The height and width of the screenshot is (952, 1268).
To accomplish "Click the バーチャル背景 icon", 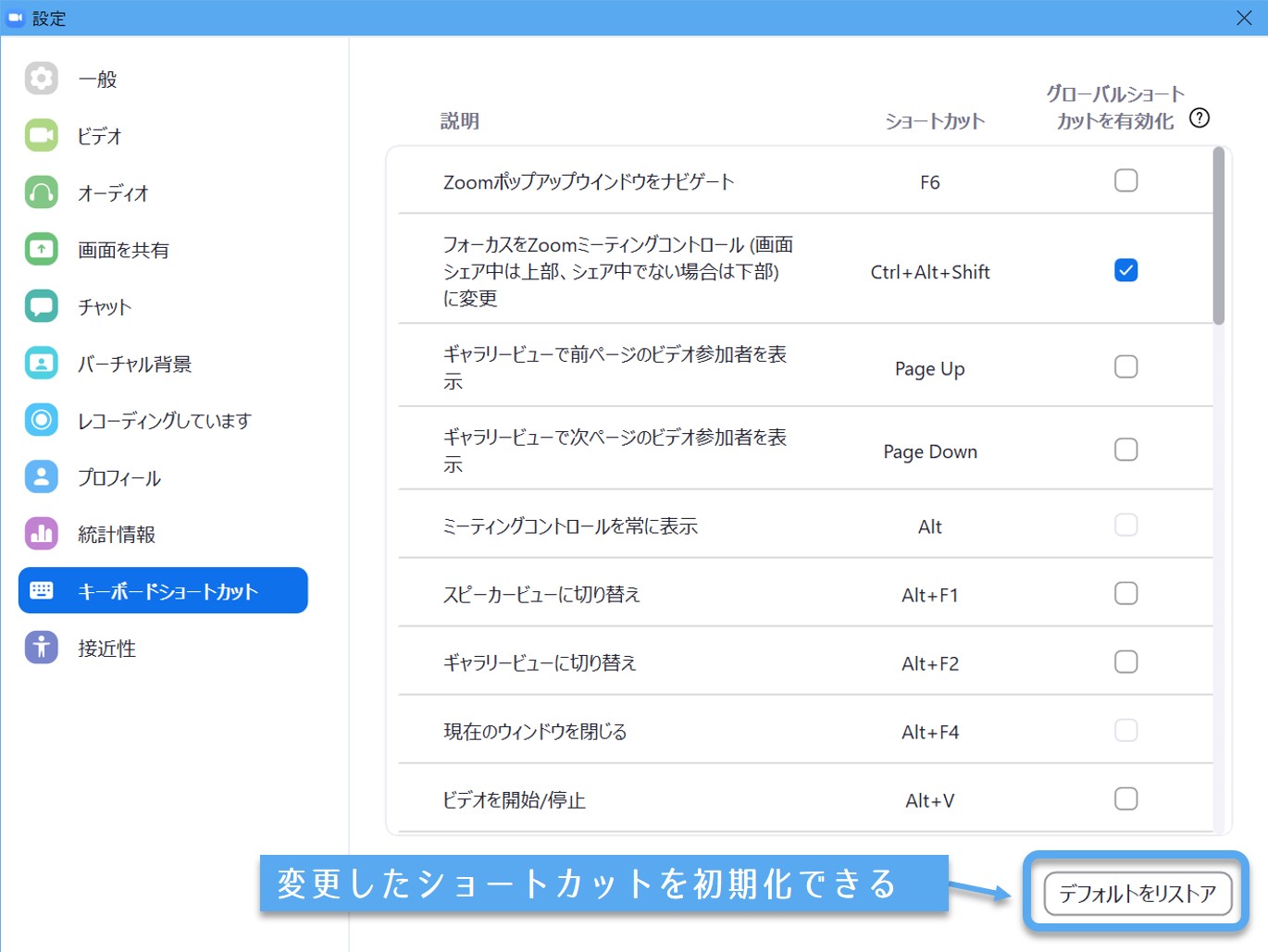I will [x=42, y=363].
